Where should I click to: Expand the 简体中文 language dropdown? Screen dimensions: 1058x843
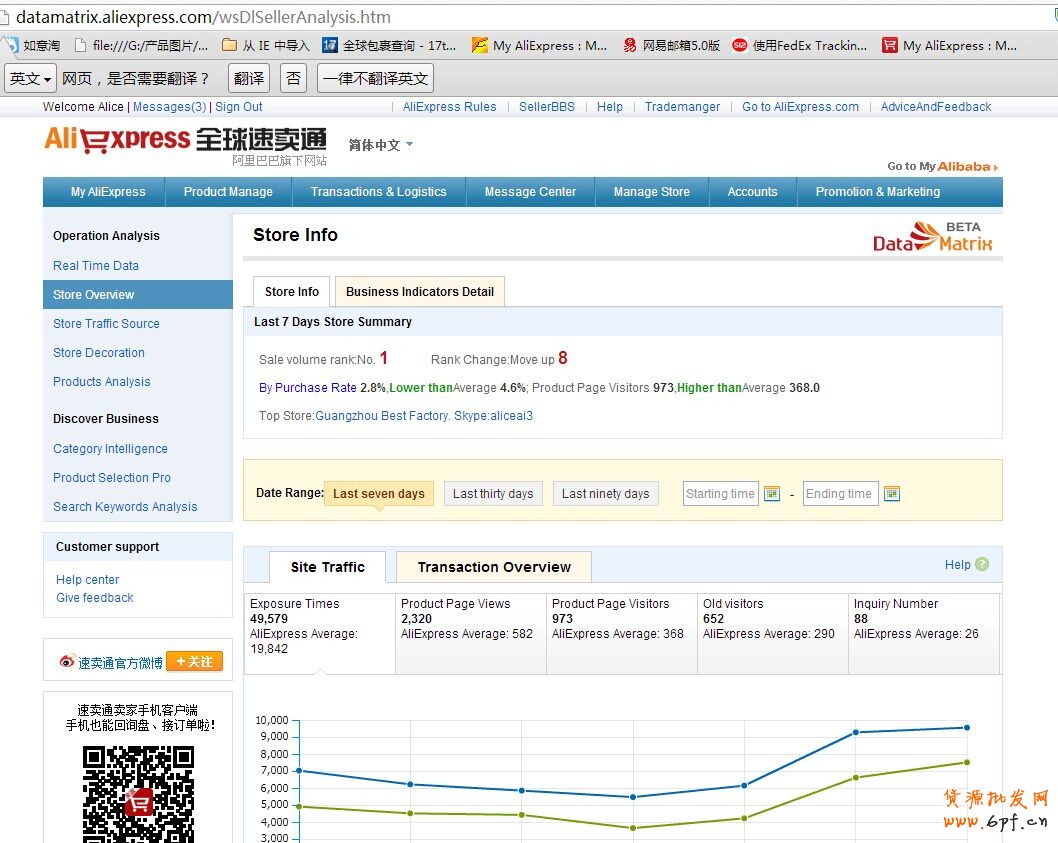pyautogui.click(x=381, y=145)
